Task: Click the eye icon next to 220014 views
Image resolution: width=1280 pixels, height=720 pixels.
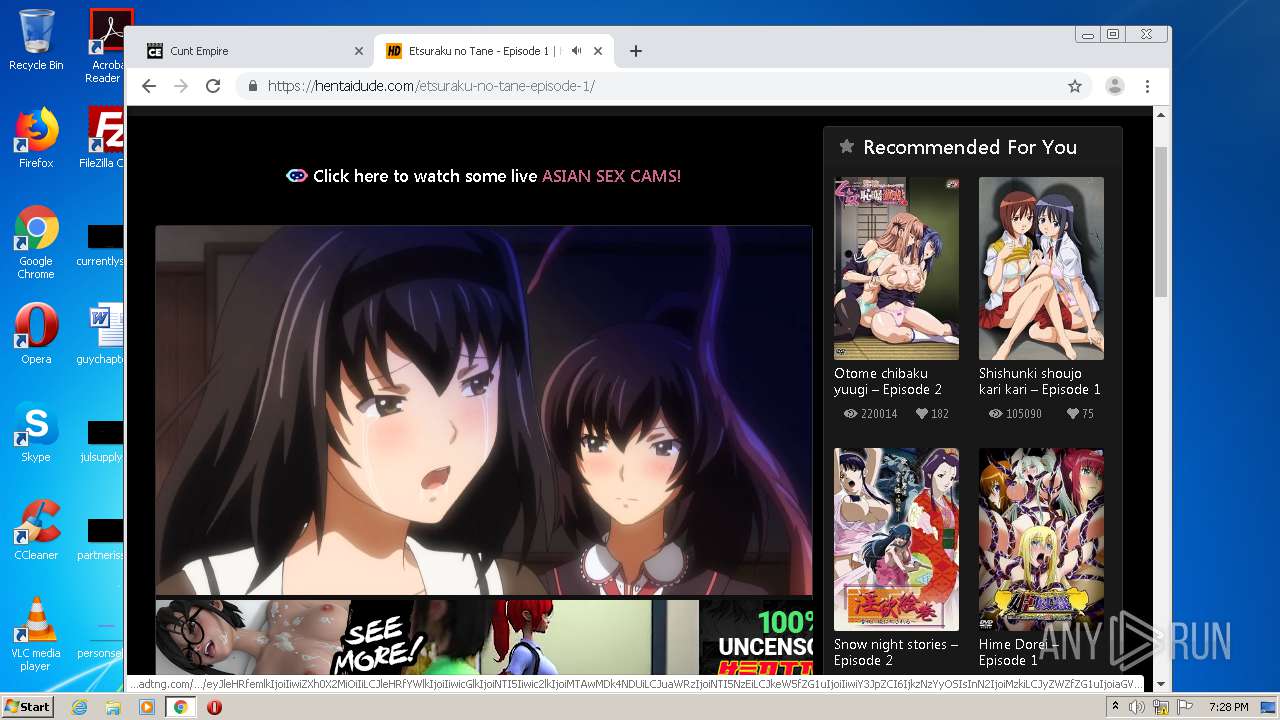Action: pos(851,414)
